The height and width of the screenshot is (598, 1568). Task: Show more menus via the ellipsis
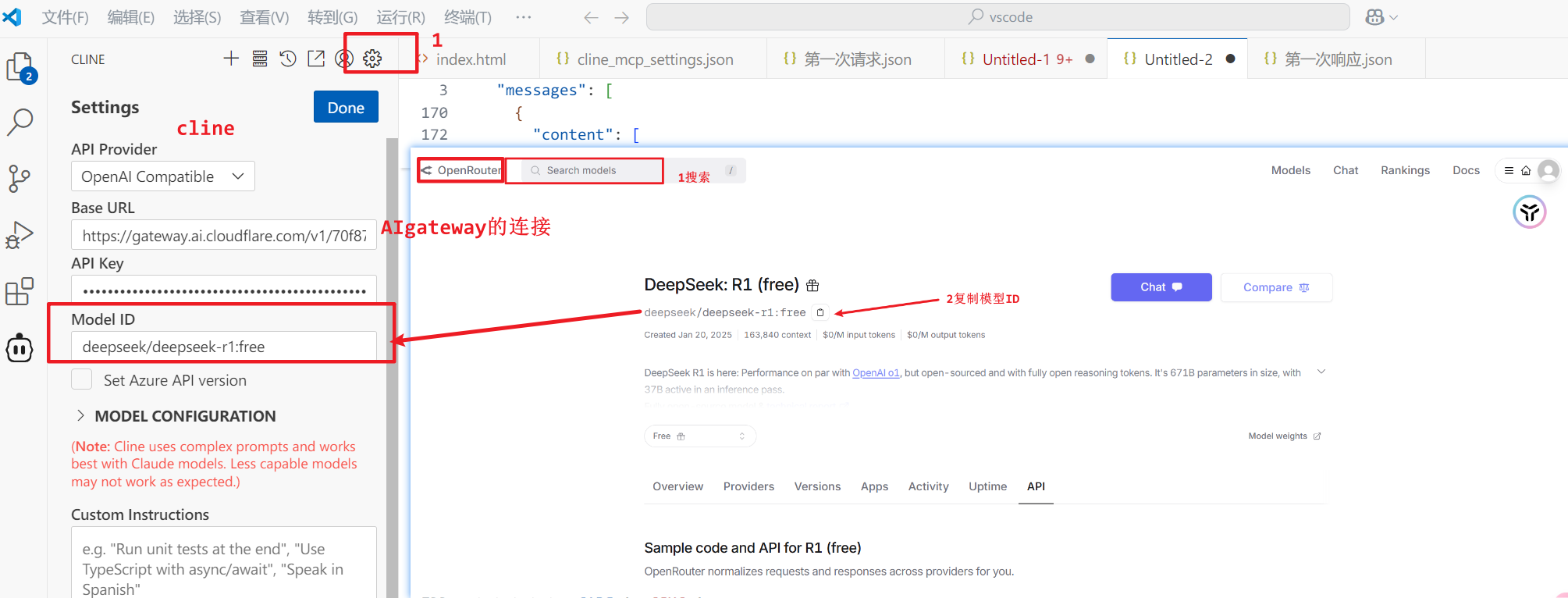523,17
